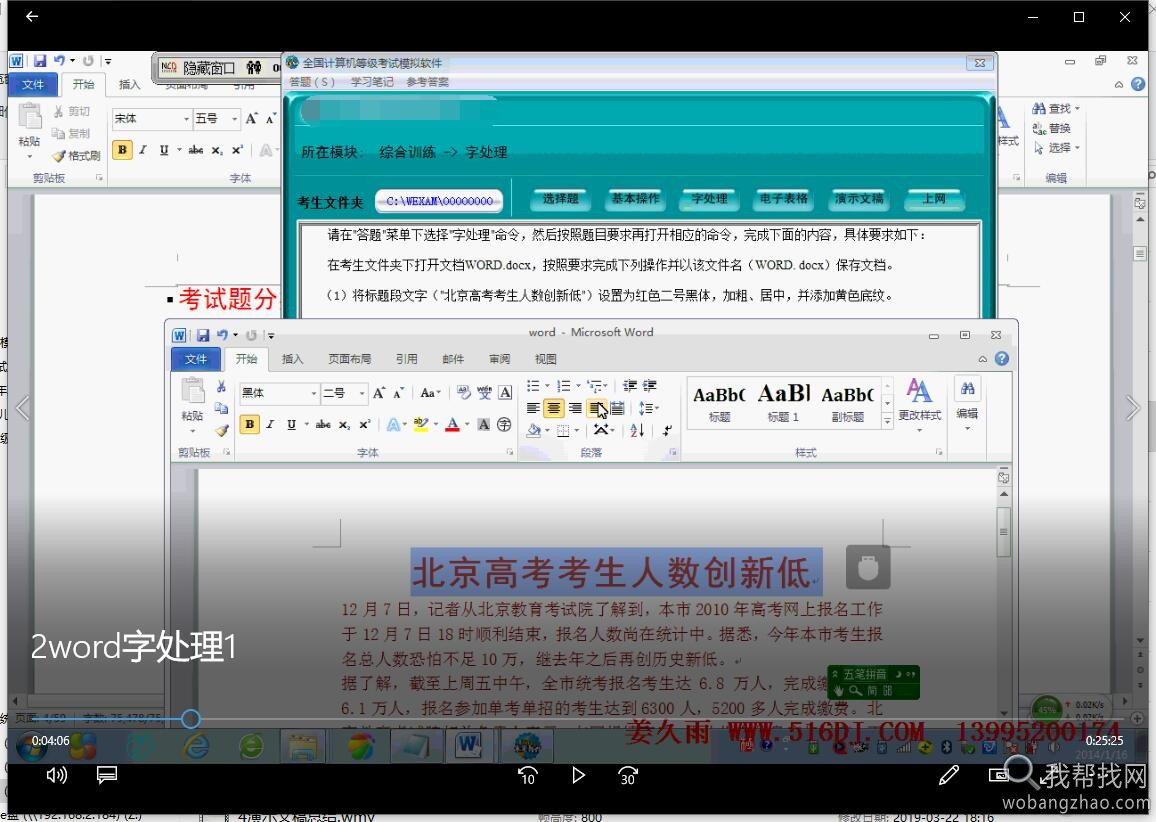Open font size dropdown 五号 in background Word
The height and width of the screenshot is (822, 1156).
(234, 119)
